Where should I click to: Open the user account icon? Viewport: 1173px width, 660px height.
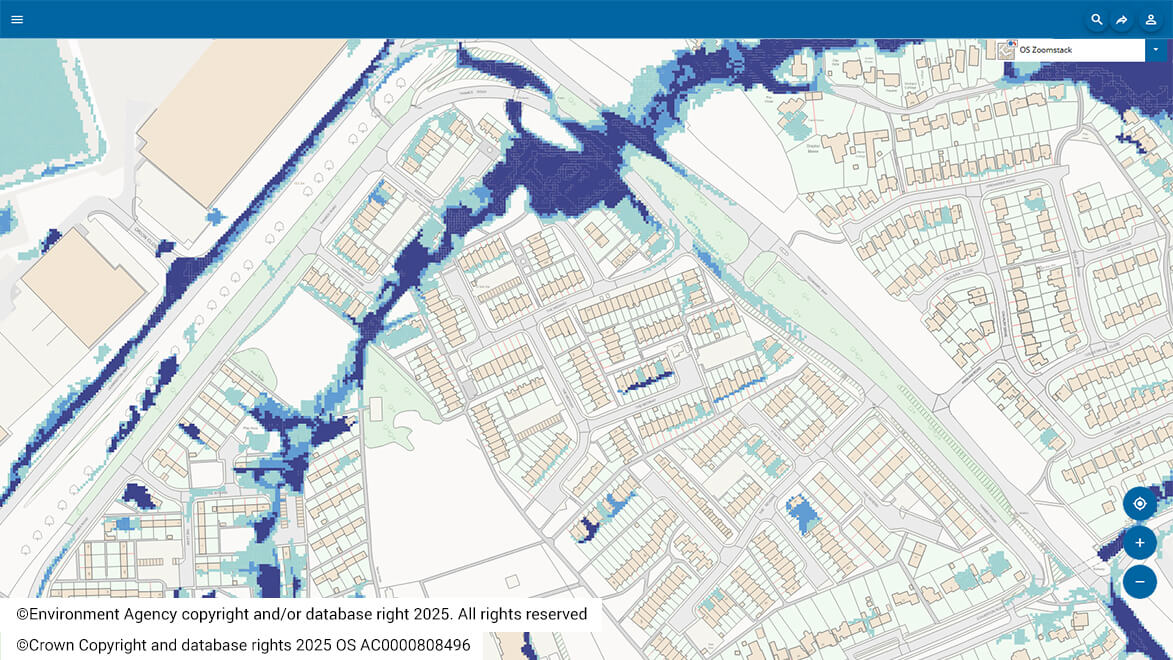click(x=1151, y=20)
